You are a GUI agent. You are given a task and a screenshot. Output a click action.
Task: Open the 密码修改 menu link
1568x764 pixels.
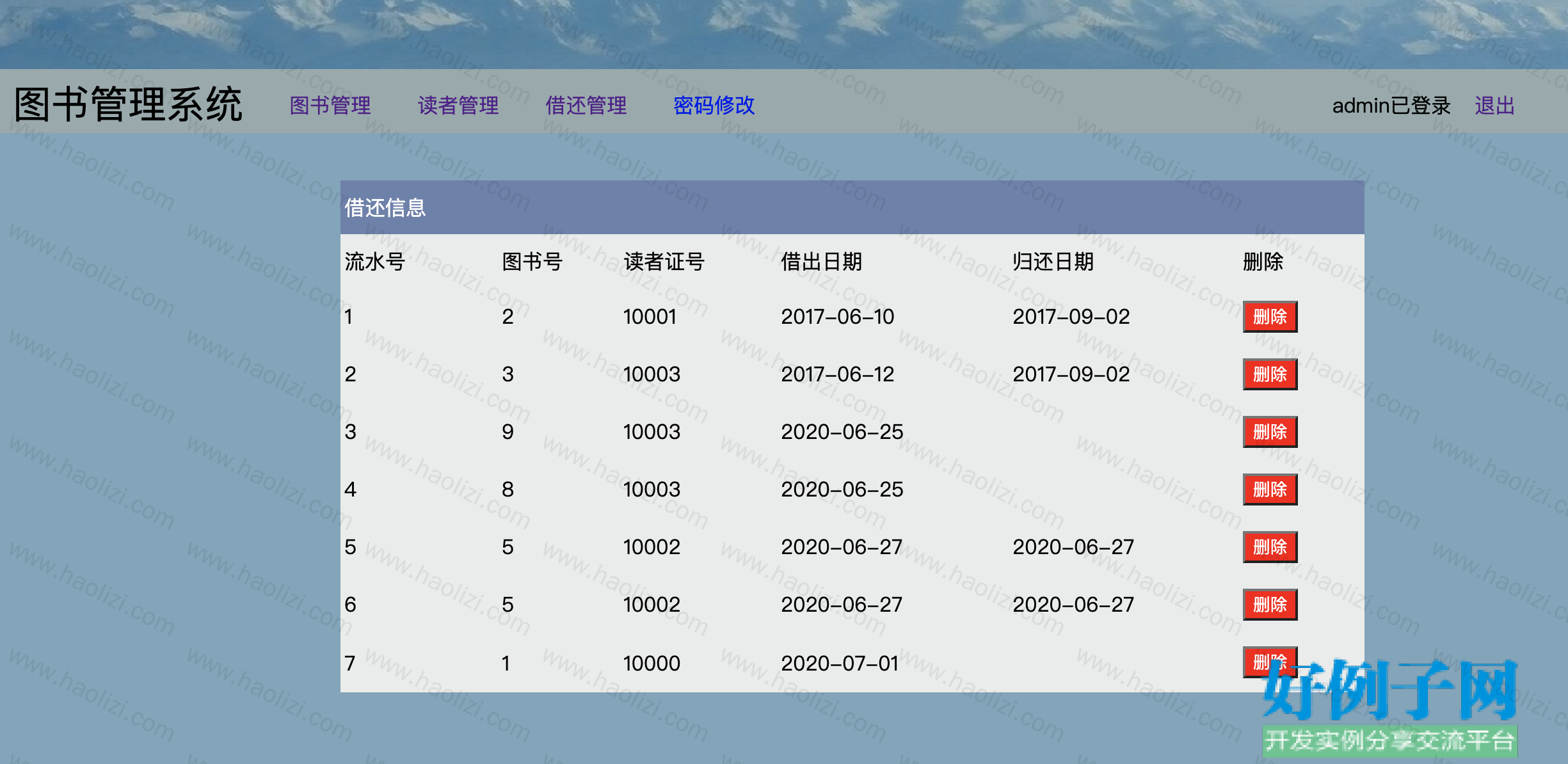click(714, 106)
